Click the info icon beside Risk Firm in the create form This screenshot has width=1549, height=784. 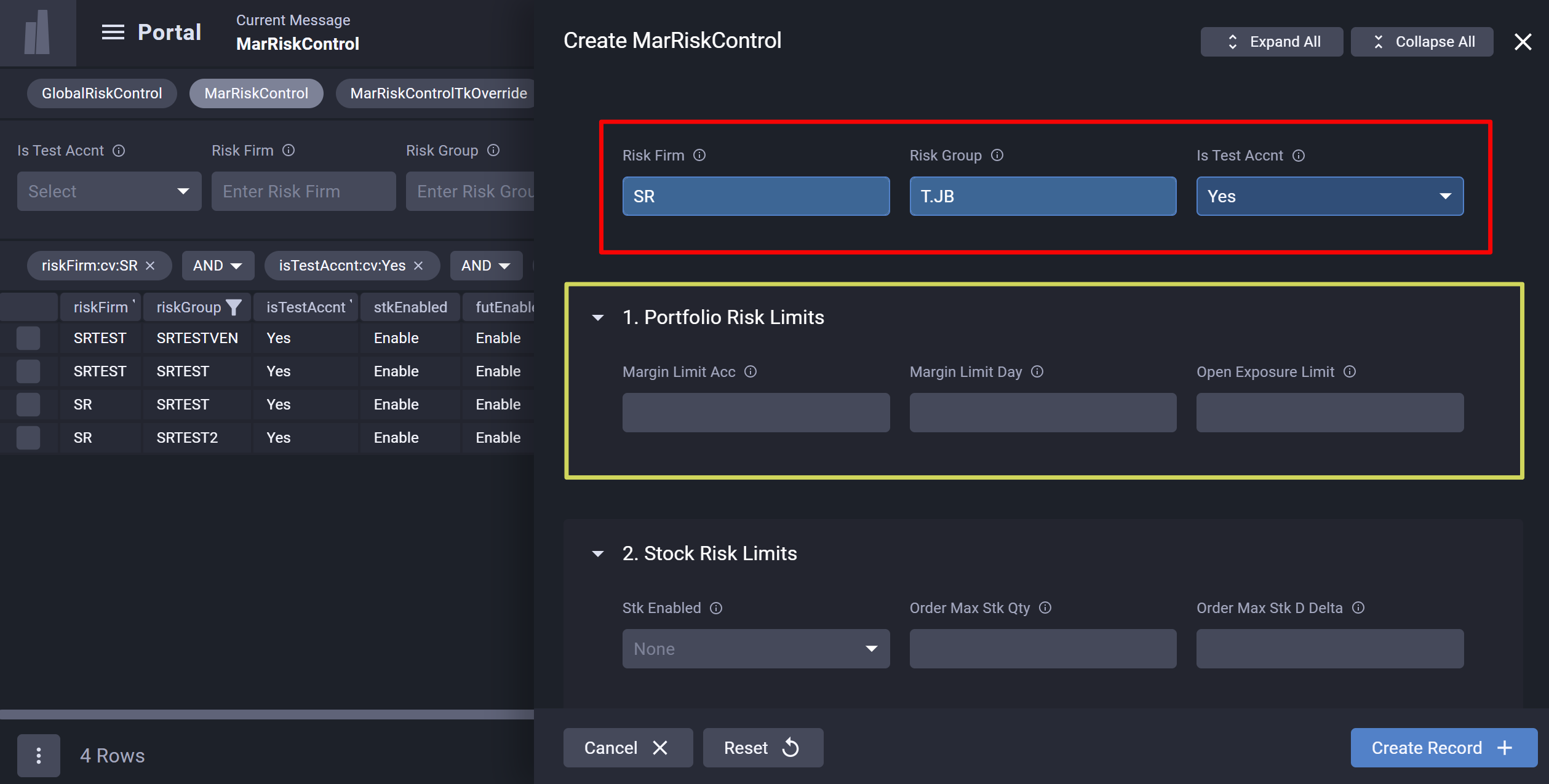click(699, 156)
